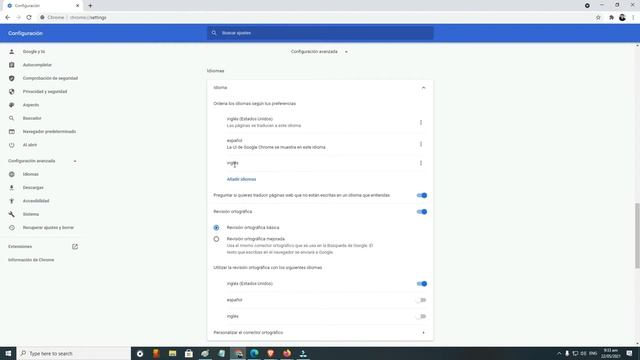Viewport: 640px width, 360px height.
Task: Click 'Utilizar la revisión ortográfica' languages heading
Action: coord(267,268)
